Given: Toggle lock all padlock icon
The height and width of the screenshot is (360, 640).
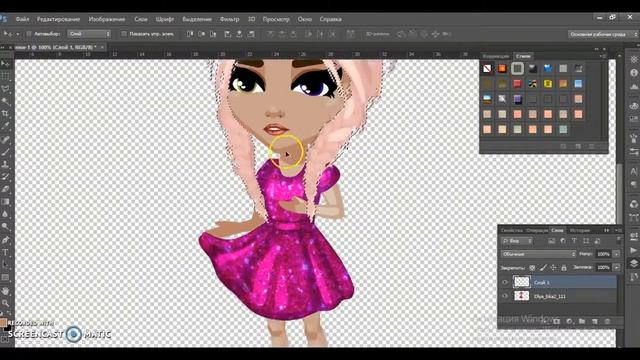Looking at the screenshot, I should click(564, 268).
